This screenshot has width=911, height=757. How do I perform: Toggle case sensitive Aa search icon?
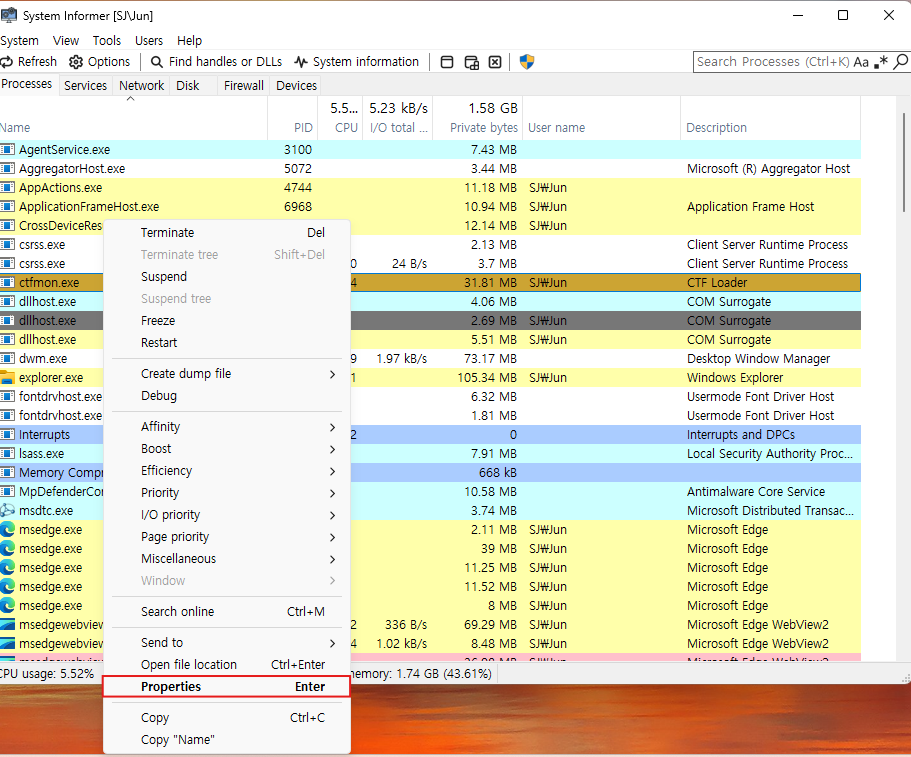tap(861, 62)
